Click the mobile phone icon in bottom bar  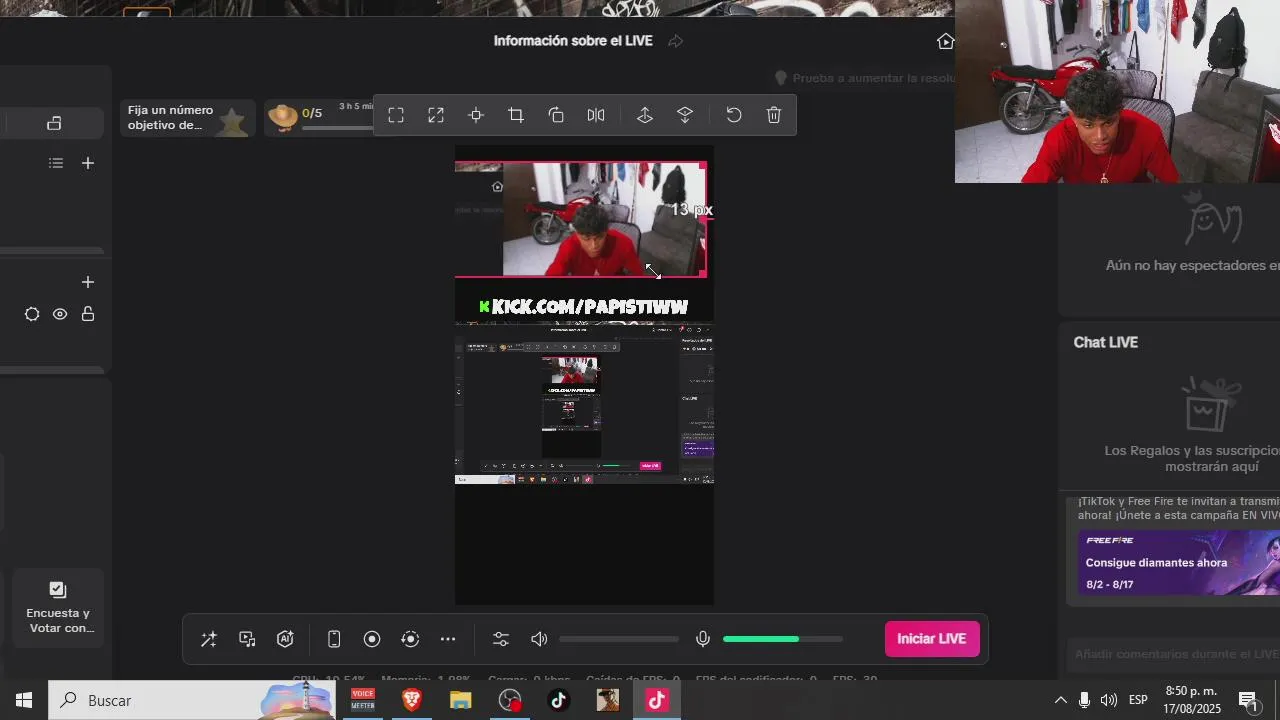click(334, 639)
